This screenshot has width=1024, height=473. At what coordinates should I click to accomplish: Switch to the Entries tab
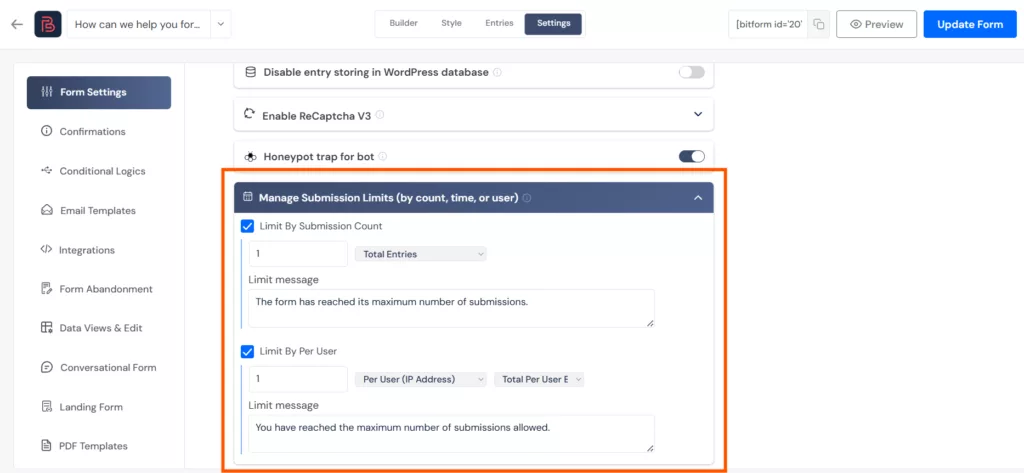click(x=499, y=24)
